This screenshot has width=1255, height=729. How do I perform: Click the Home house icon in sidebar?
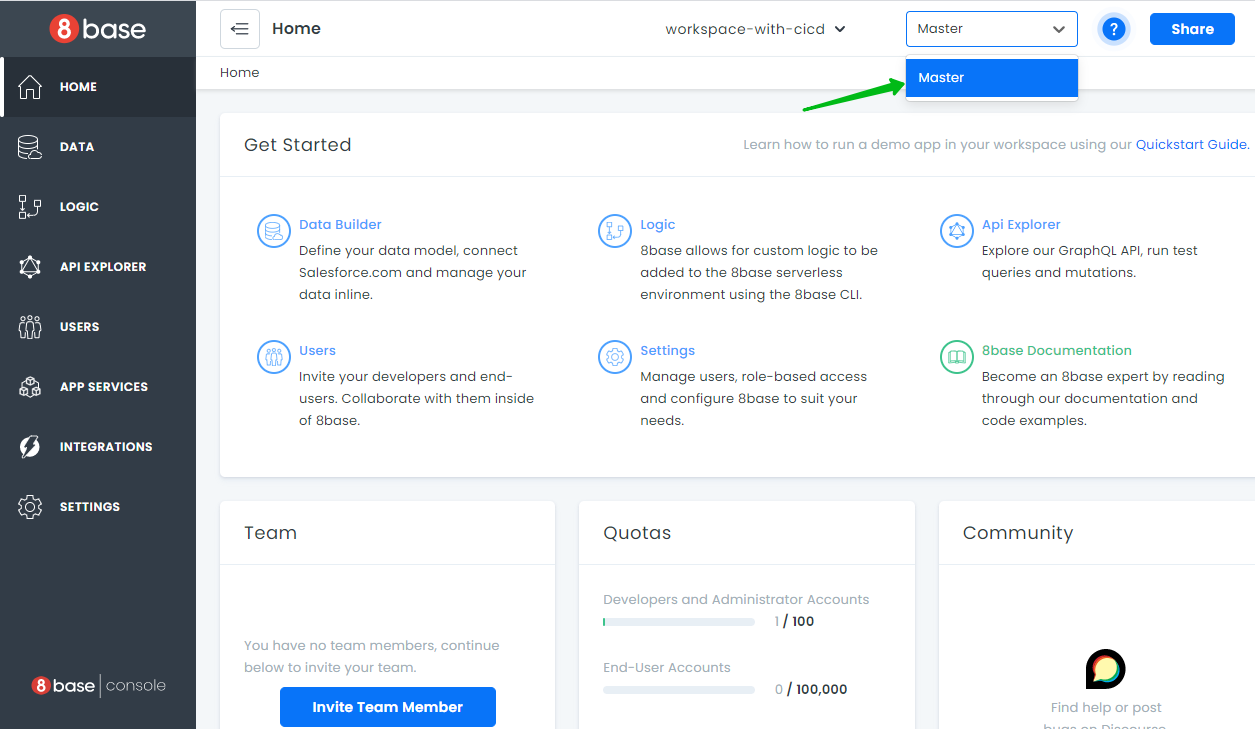(x=30, y=87)
